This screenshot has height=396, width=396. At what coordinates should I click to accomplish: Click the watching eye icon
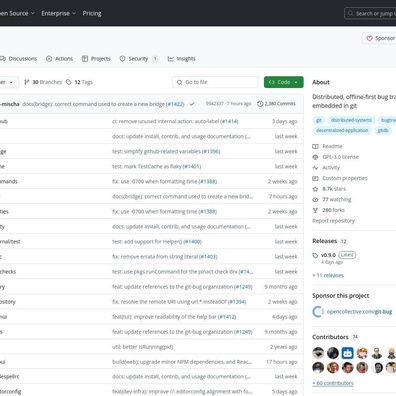click(x=315, y=200)
